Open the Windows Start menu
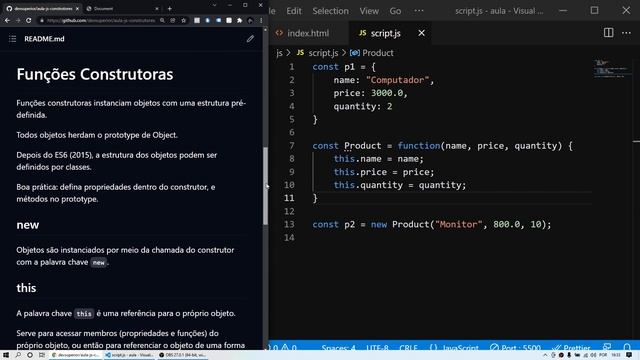Viewport: 640px width, 360px height. tap(6, 355)
